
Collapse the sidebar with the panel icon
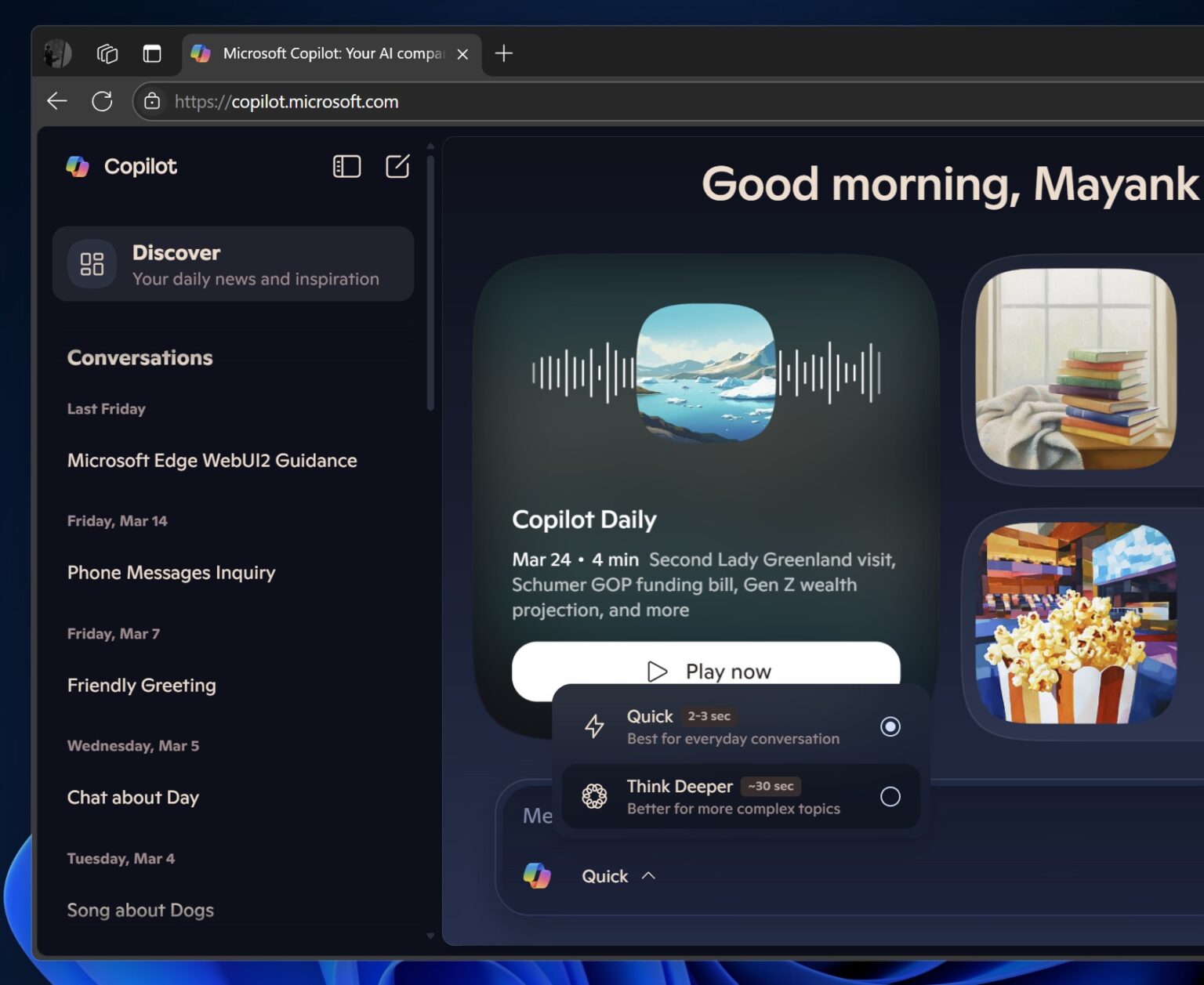coord(346,166)
